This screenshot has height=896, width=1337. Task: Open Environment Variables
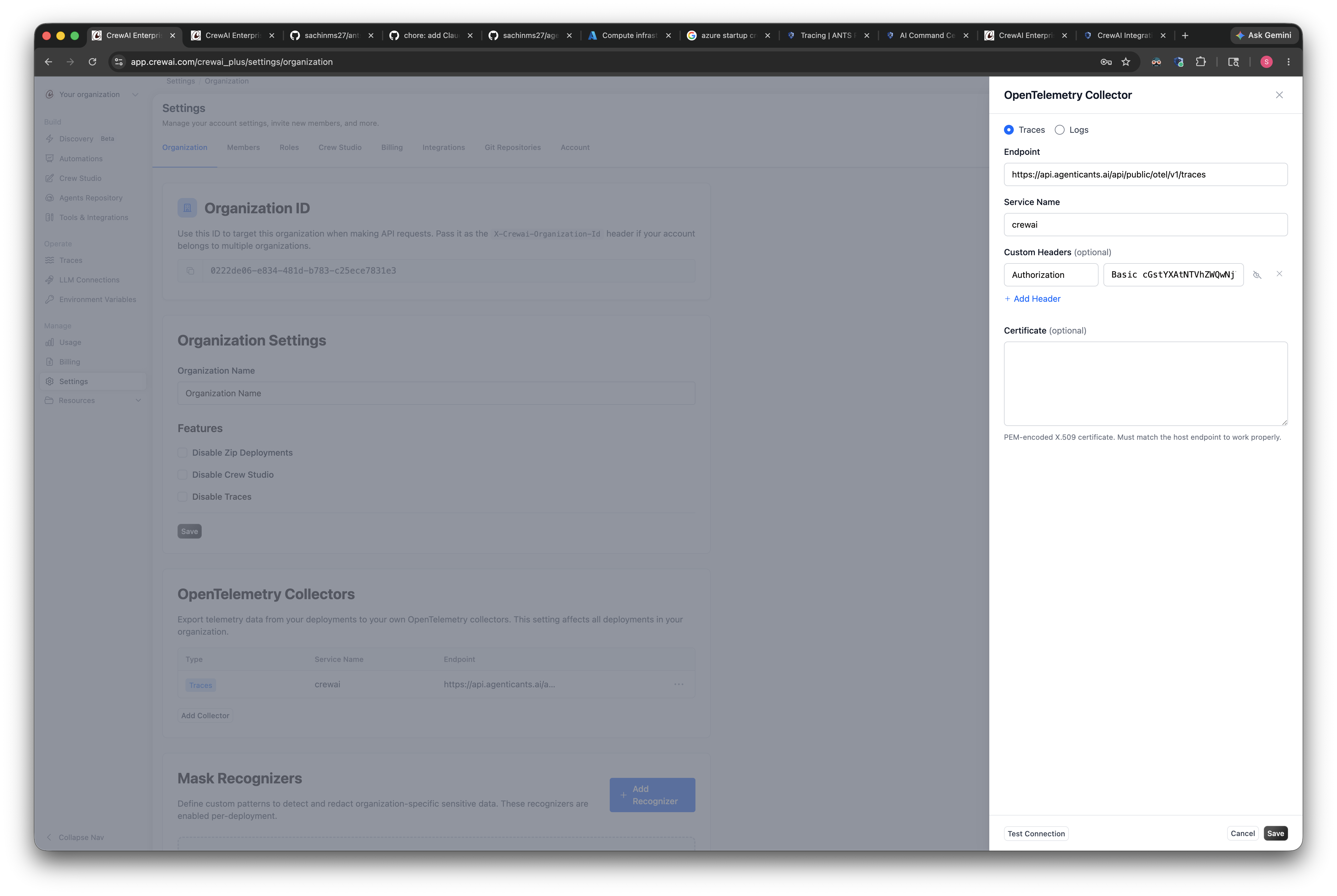[x=97, y=299]
